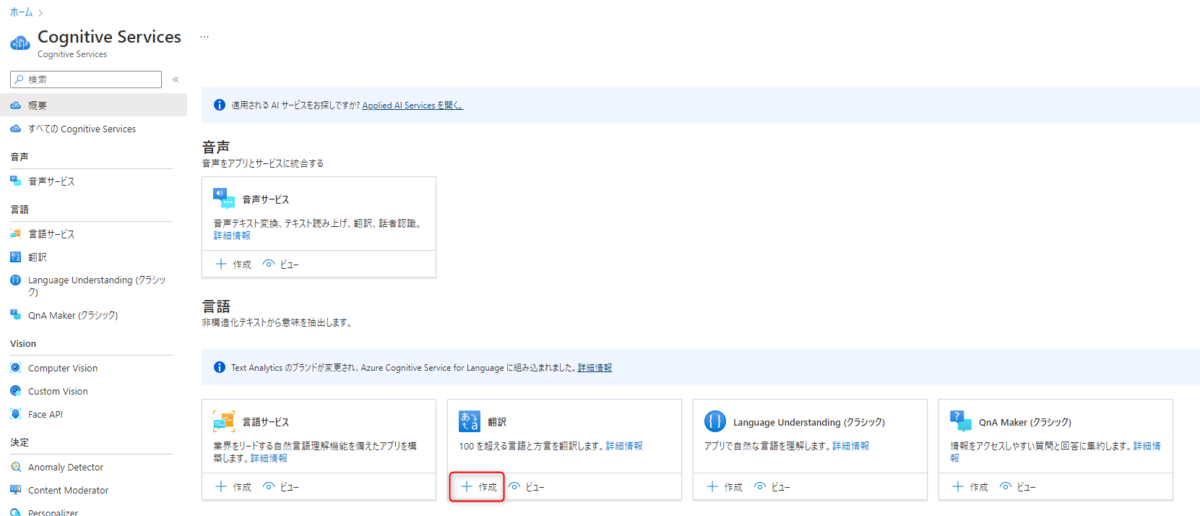This screenshot has width=1200, height=516.
Task: Click ビュー in the QnA Maker card
Action: point(1017,487)
